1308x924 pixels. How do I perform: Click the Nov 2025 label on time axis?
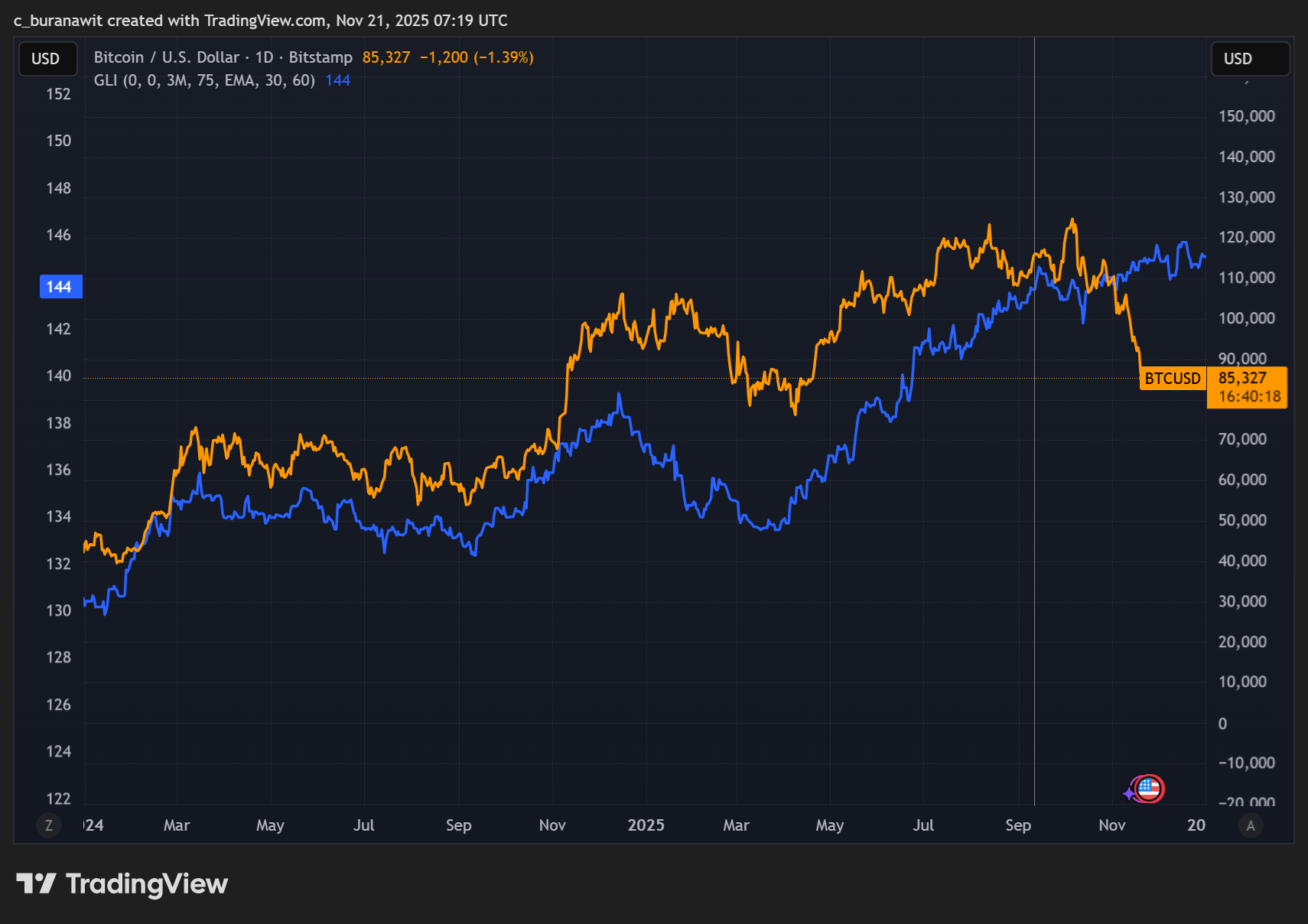point(1111,825)
